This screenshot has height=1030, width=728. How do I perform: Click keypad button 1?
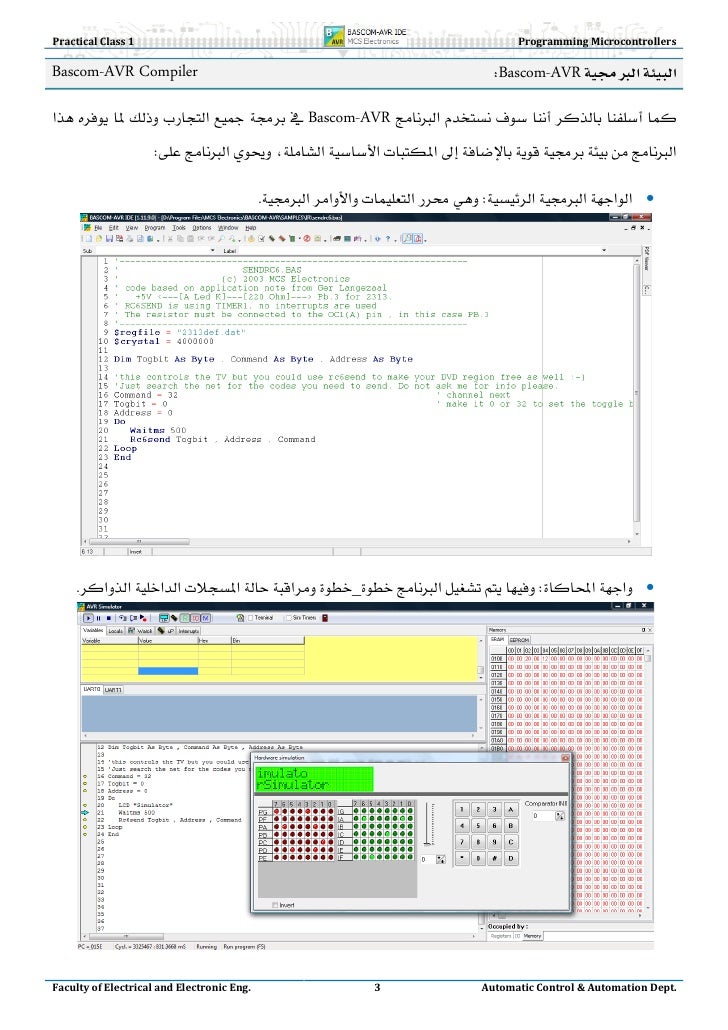462,809
